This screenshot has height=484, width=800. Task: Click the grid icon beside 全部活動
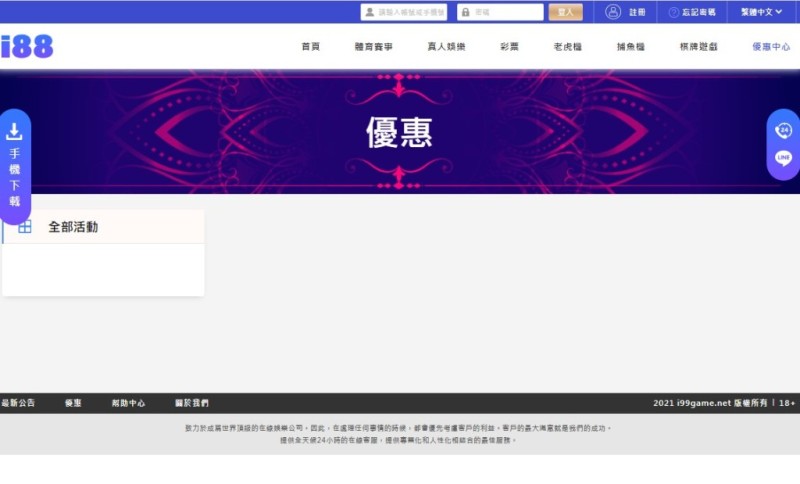[25, 227]
